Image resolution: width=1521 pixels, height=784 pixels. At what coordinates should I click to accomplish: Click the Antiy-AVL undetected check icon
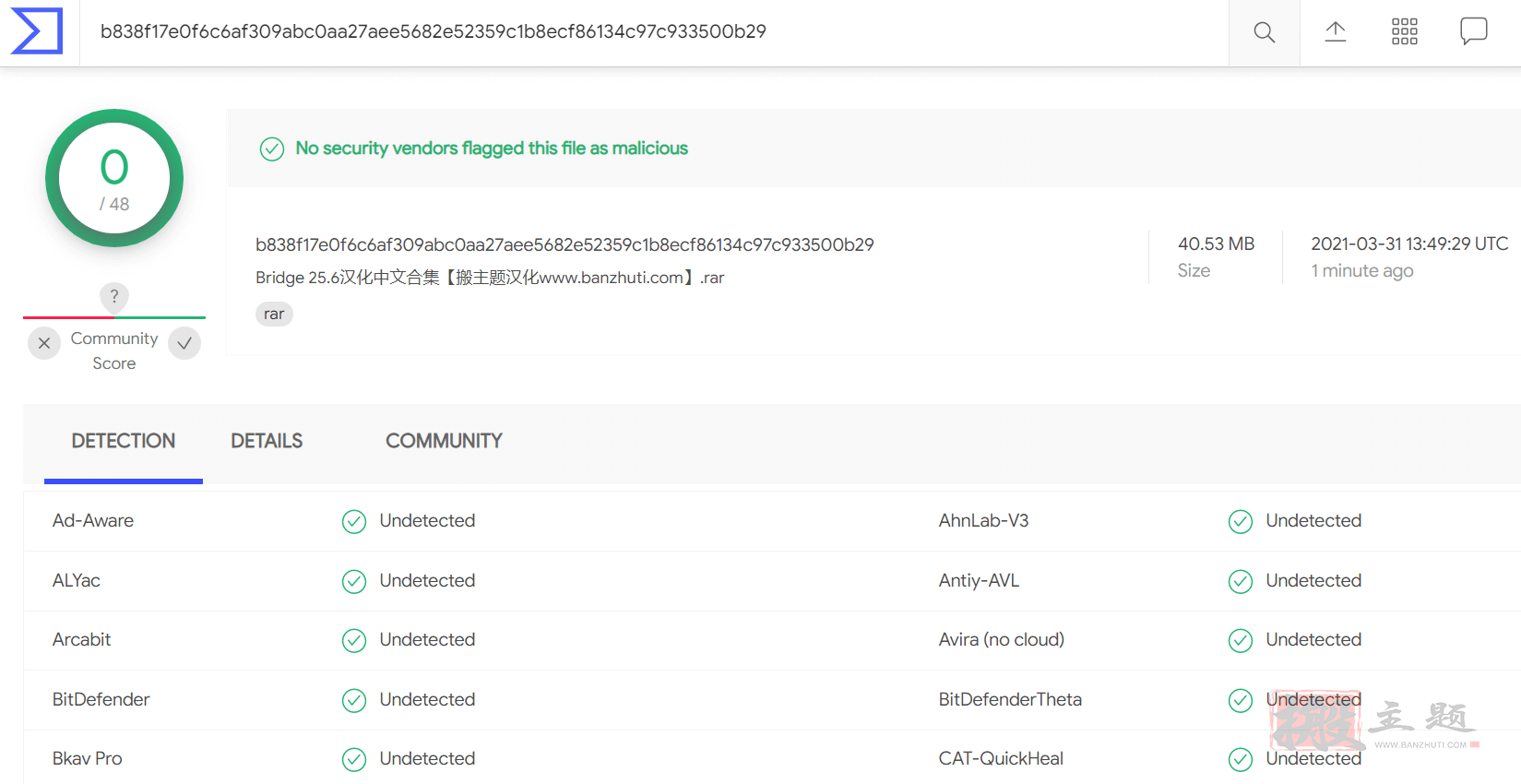tap(1241, 581)
